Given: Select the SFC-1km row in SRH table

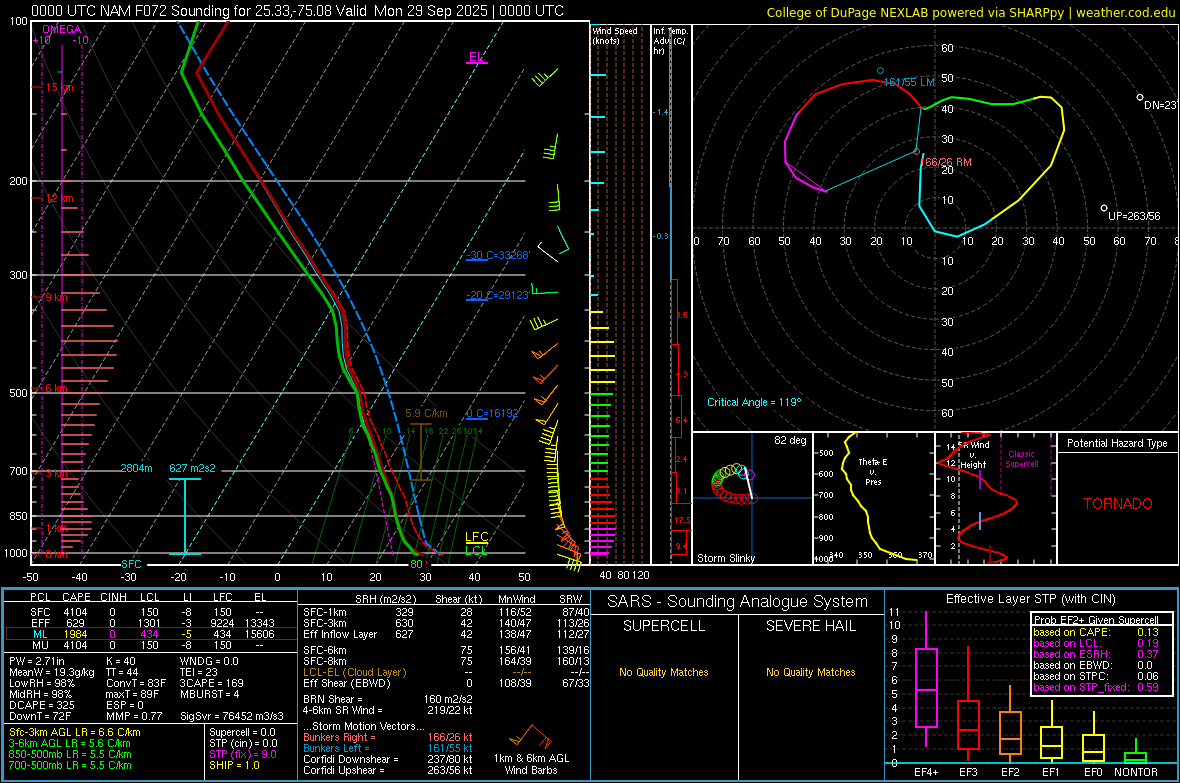Looking at the screenshot, I should pos(446,612).
